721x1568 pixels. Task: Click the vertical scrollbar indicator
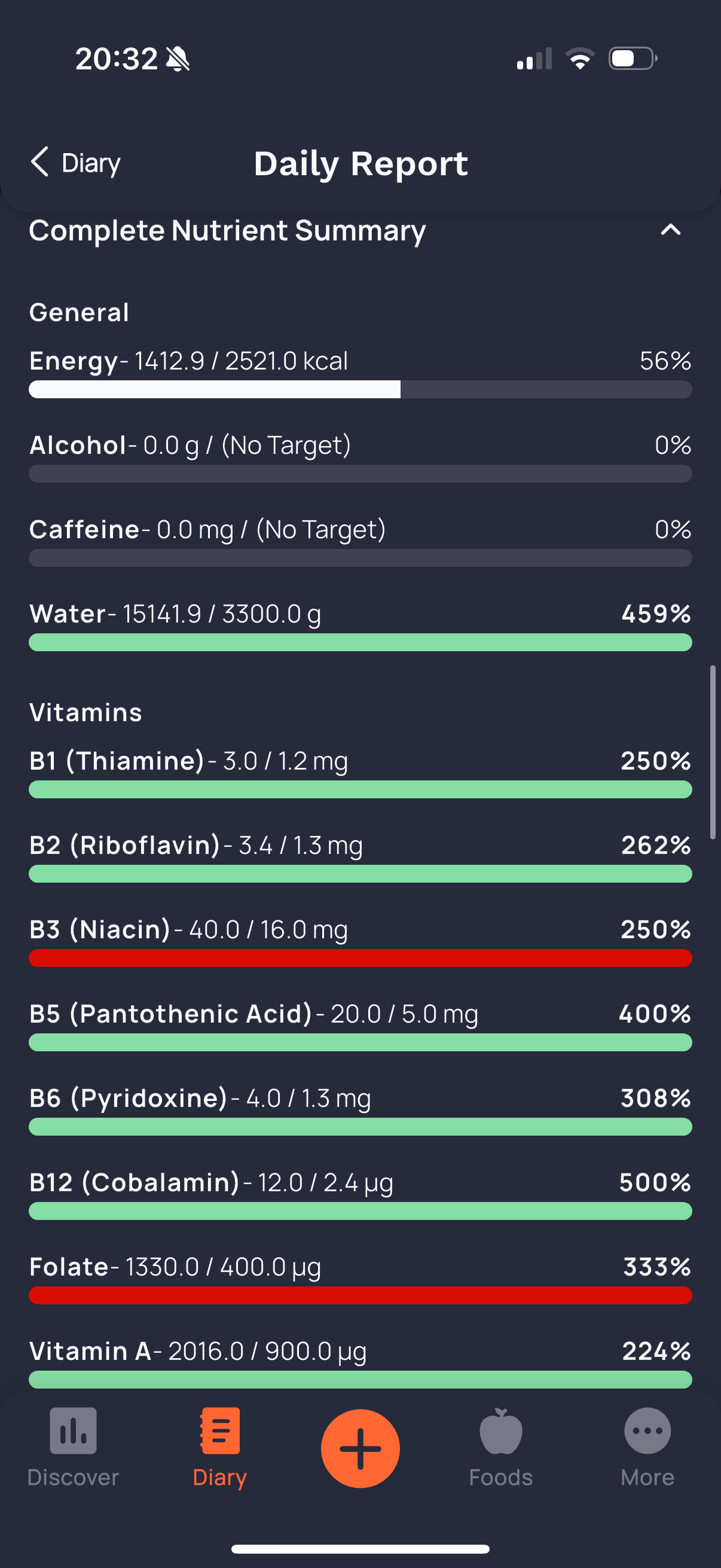point(713,753)
